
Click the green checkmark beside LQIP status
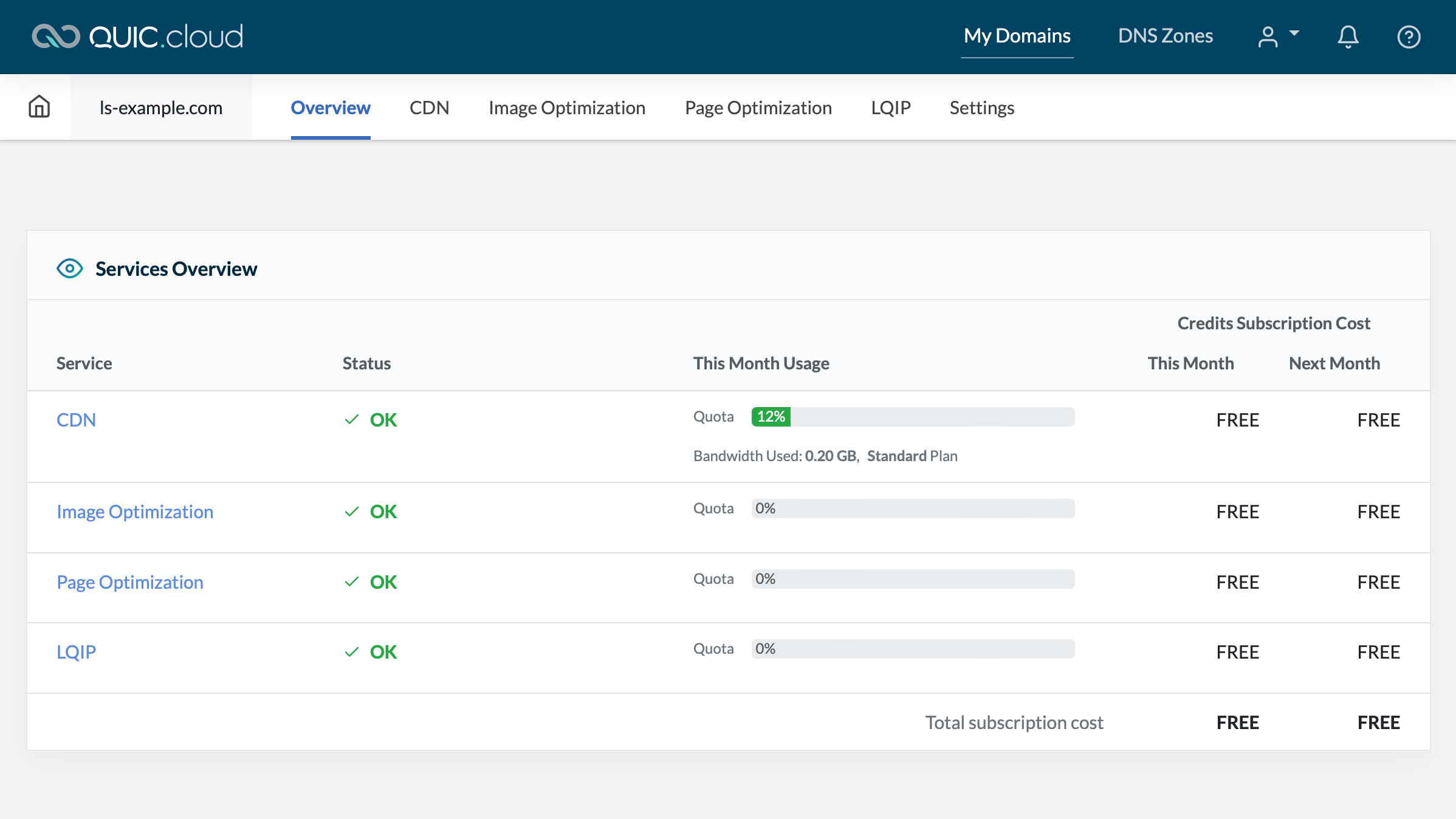[x=351, y=651]
